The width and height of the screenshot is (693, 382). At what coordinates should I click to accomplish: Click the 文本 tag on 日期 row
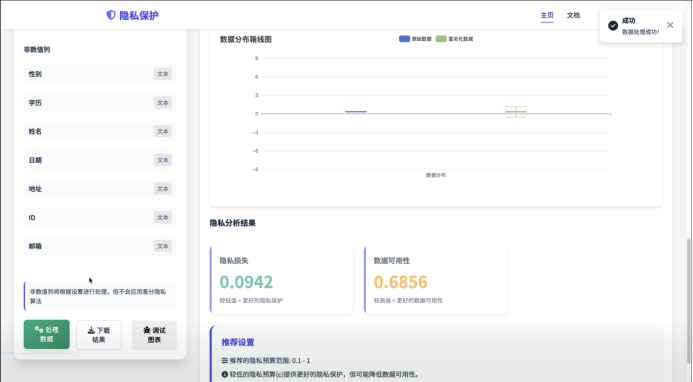(x=163, y=160)
